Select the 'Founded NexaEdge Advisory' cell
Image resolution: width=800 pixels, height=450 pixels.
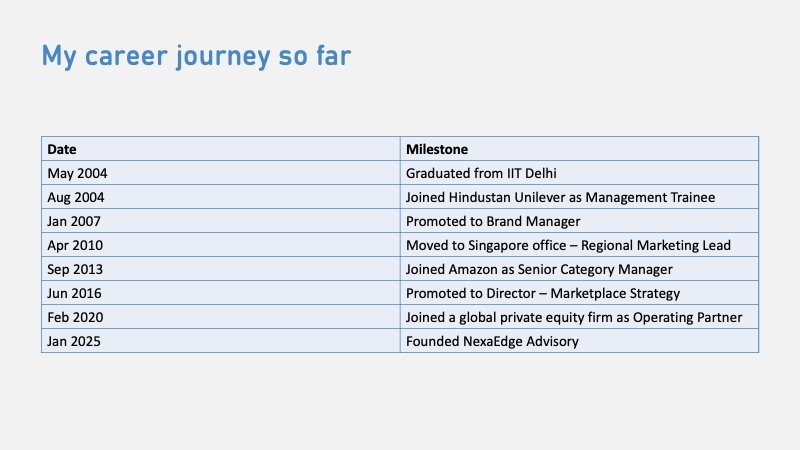[x=579, y=342]
